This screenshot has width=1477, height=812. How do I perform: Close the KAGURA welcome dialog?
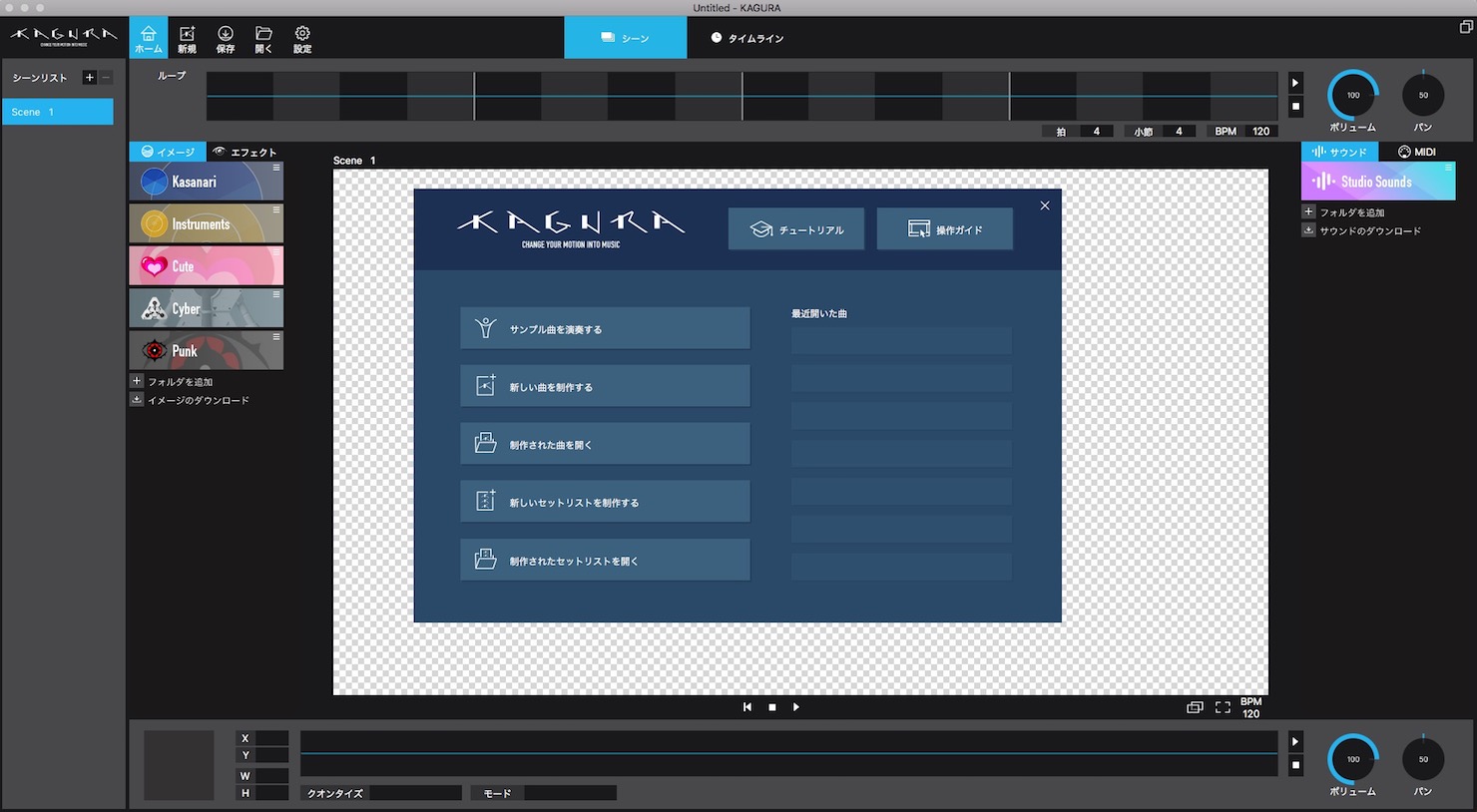click(x=1045, y=205)
